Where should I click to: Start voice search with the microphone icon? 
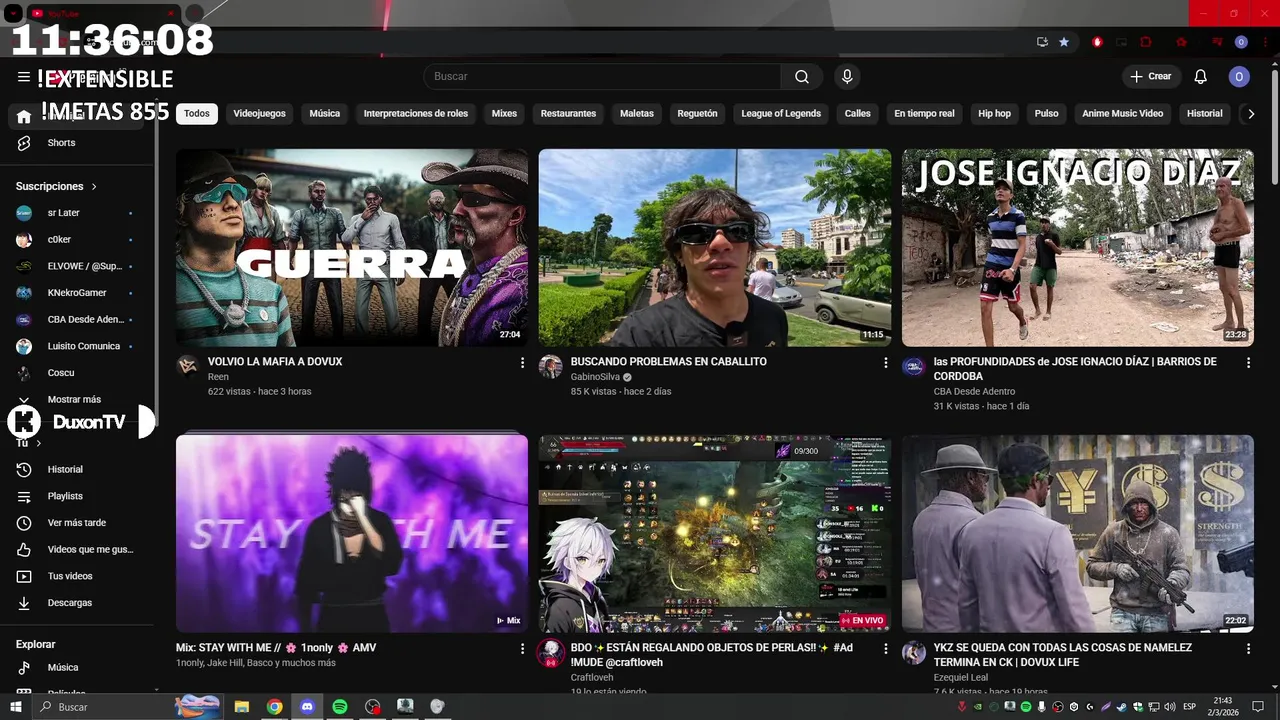pyautogui.click(x=847, y=77)
